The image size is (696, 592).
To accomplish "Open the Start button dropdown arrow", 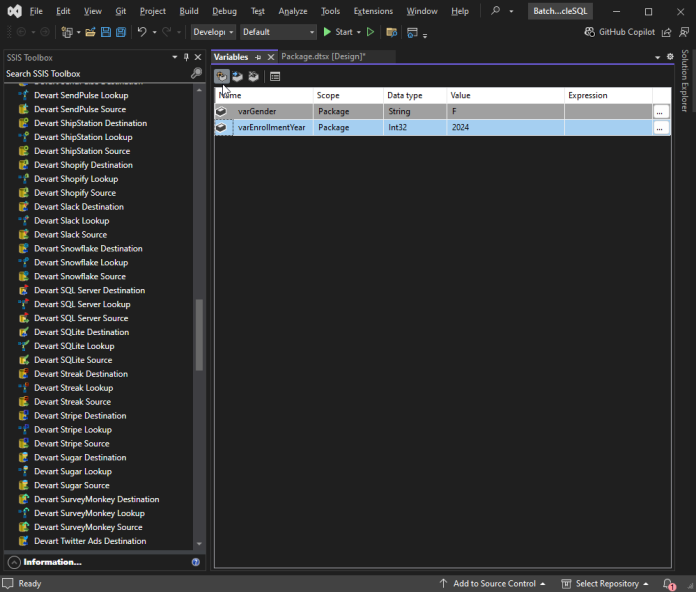I will 359,32.
